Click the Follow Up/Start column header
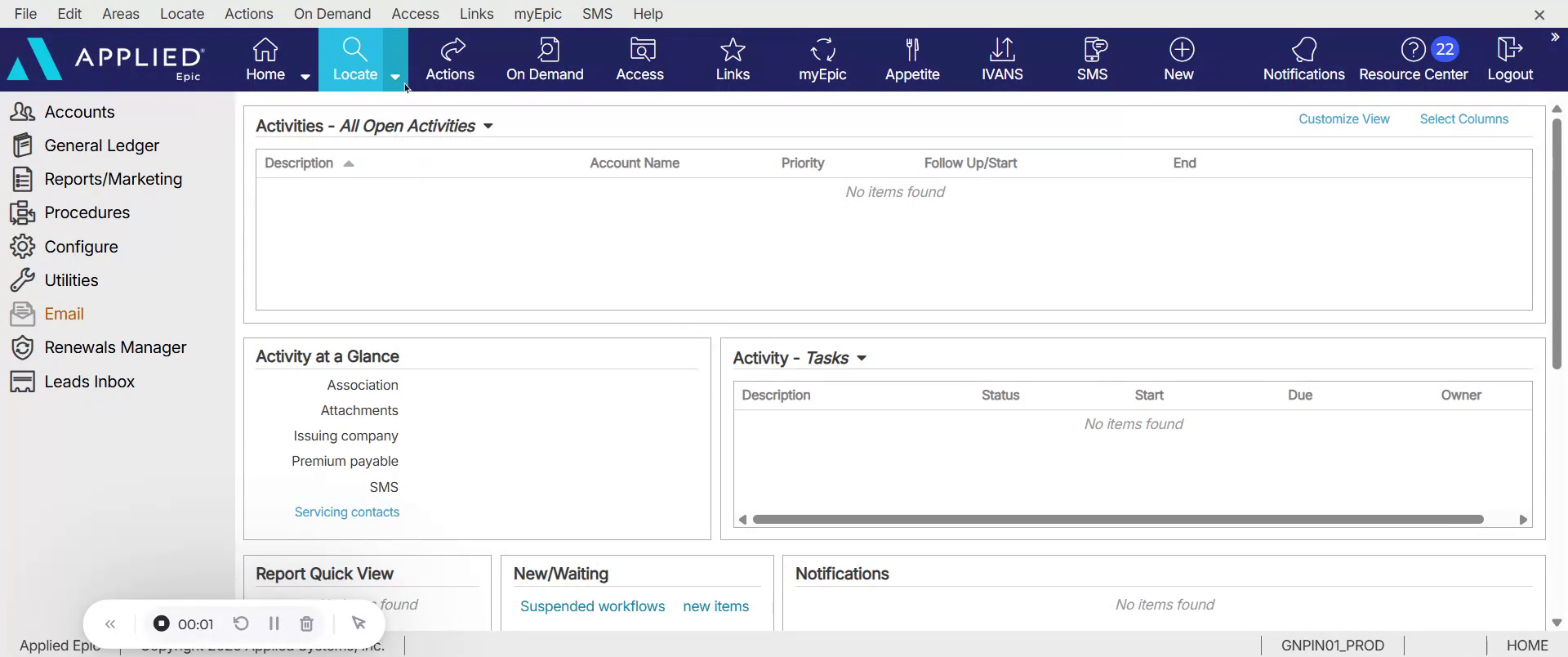Screen dimensions: 1568x657 pyautogui.click(x=970, y=163)
